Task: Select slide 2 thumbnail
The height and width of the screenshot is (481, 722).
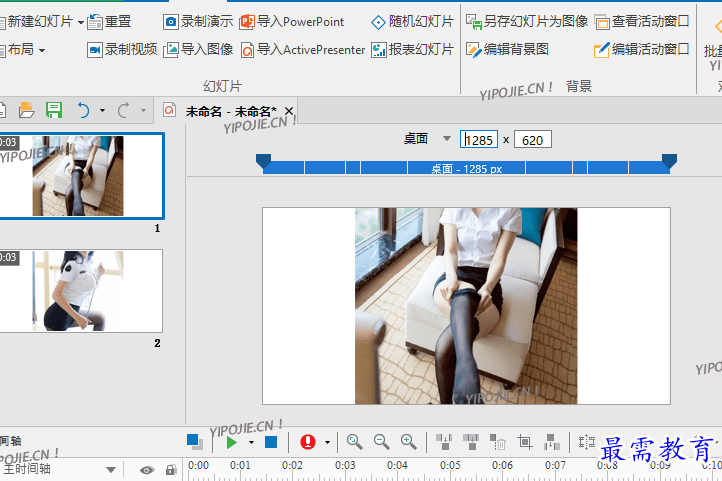Action: point(81,291)
